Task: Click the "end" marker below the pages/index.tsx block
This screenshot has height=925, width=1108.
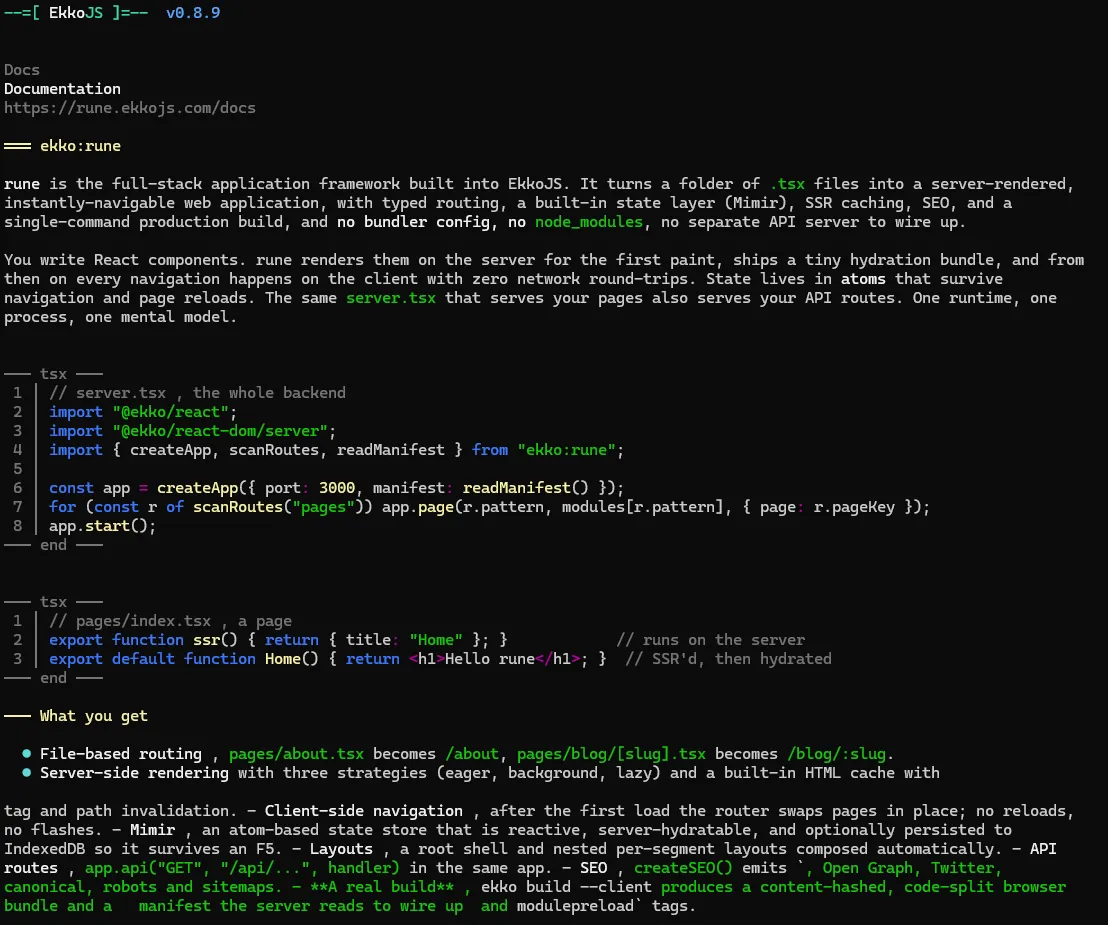Action: [x=54, y=678]
